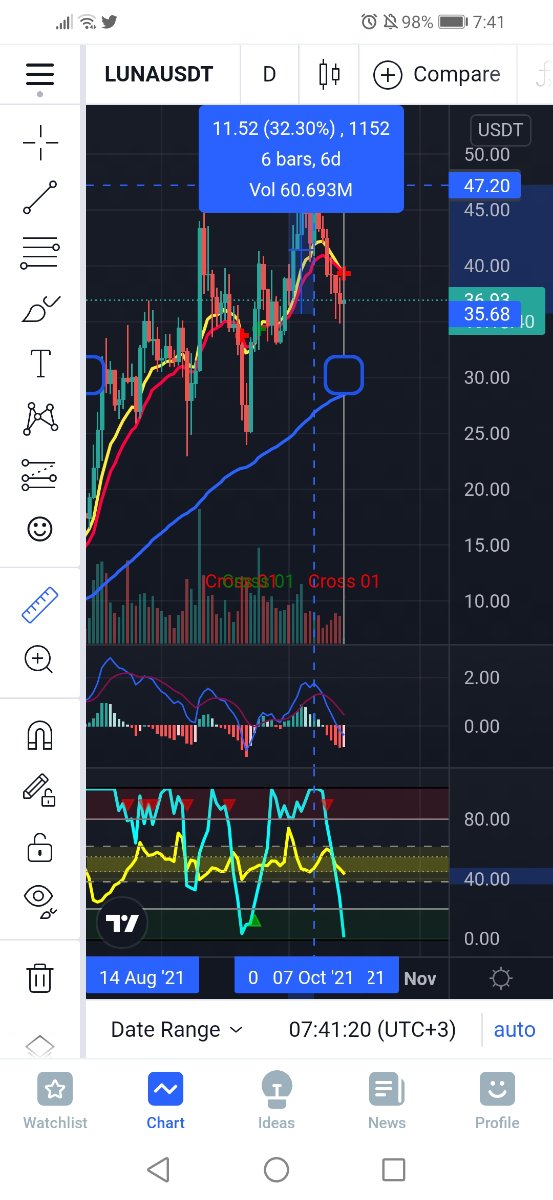Click the 07 Oct '21 date label

(x=313, y=978)
